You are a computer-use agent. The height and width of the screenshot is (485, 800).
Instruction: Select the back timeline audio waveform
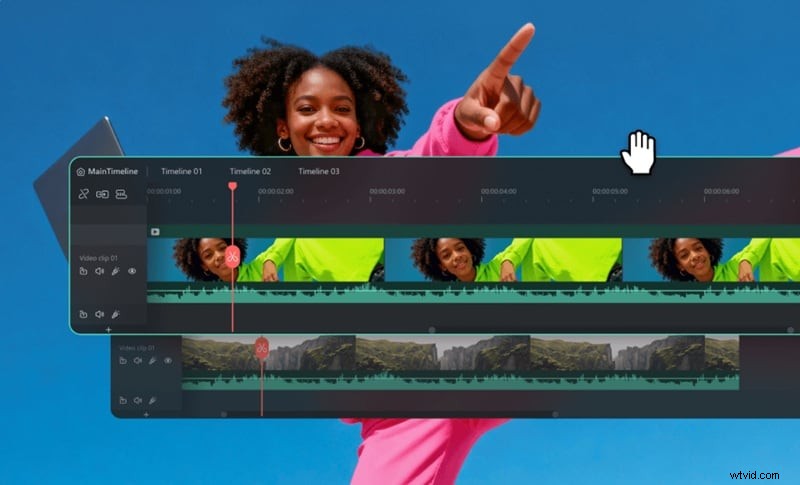tap(461, 381)
